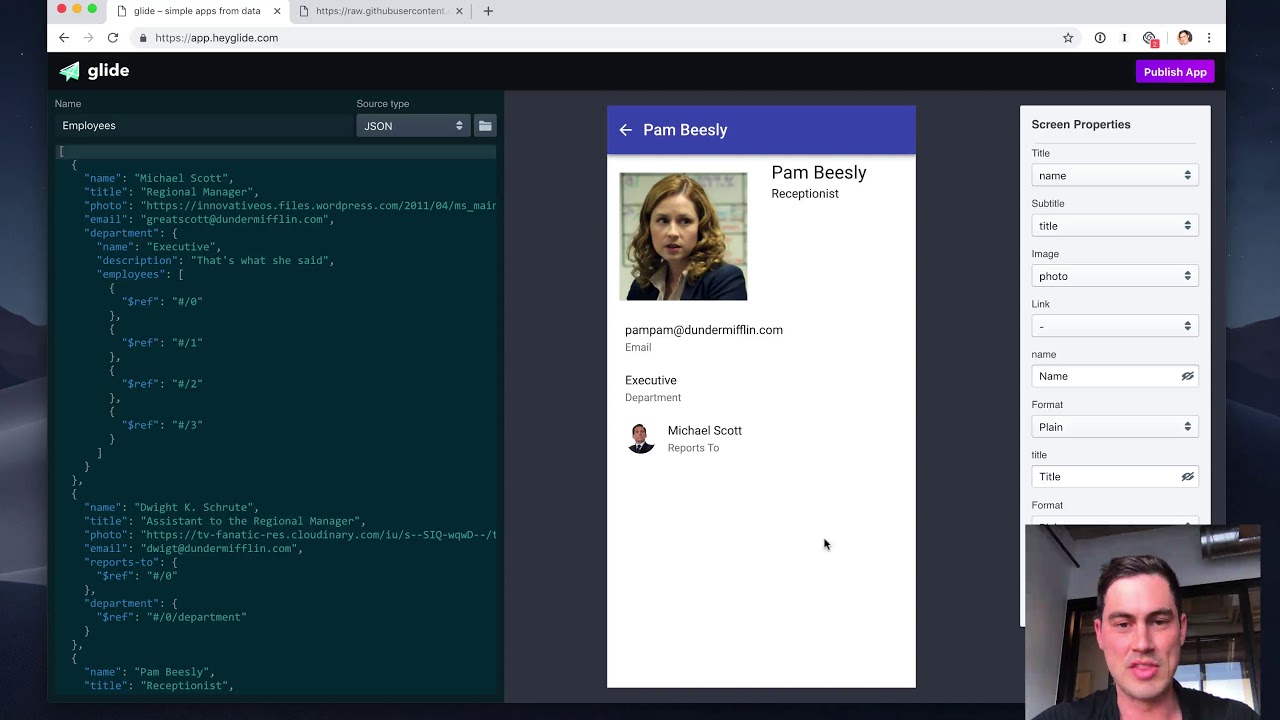Open the Chrome profile avatar
Screen dimensions: 1280x720
coord(1185,38)
